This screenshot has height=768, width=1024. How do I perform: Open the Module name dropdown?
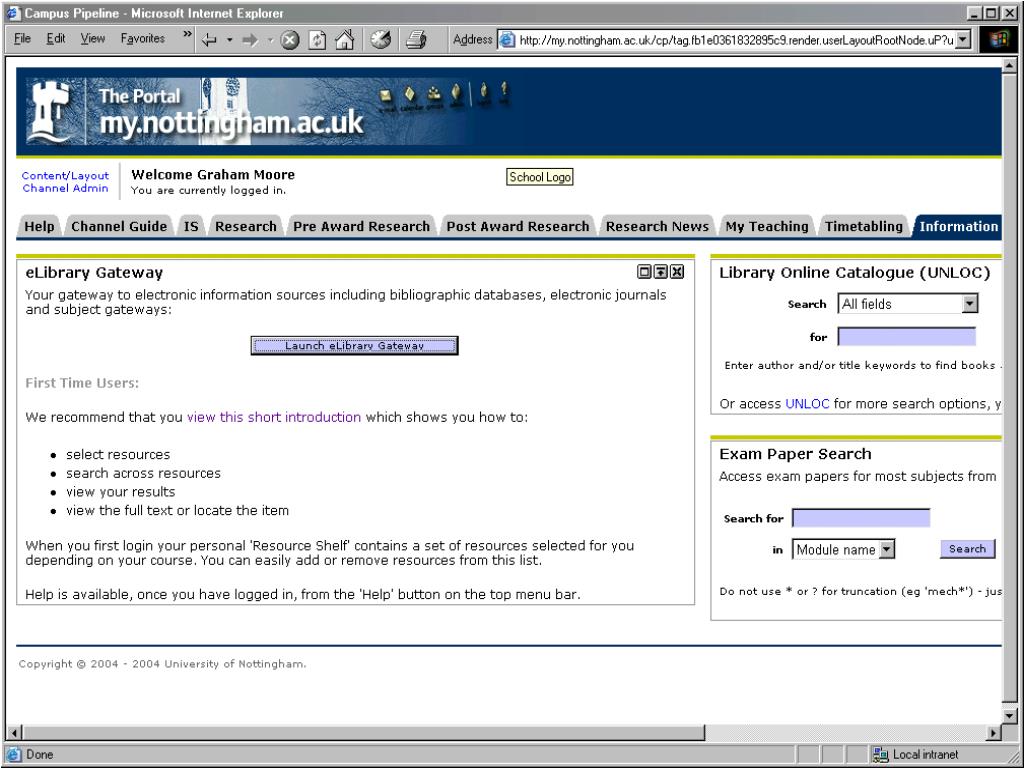843,550
